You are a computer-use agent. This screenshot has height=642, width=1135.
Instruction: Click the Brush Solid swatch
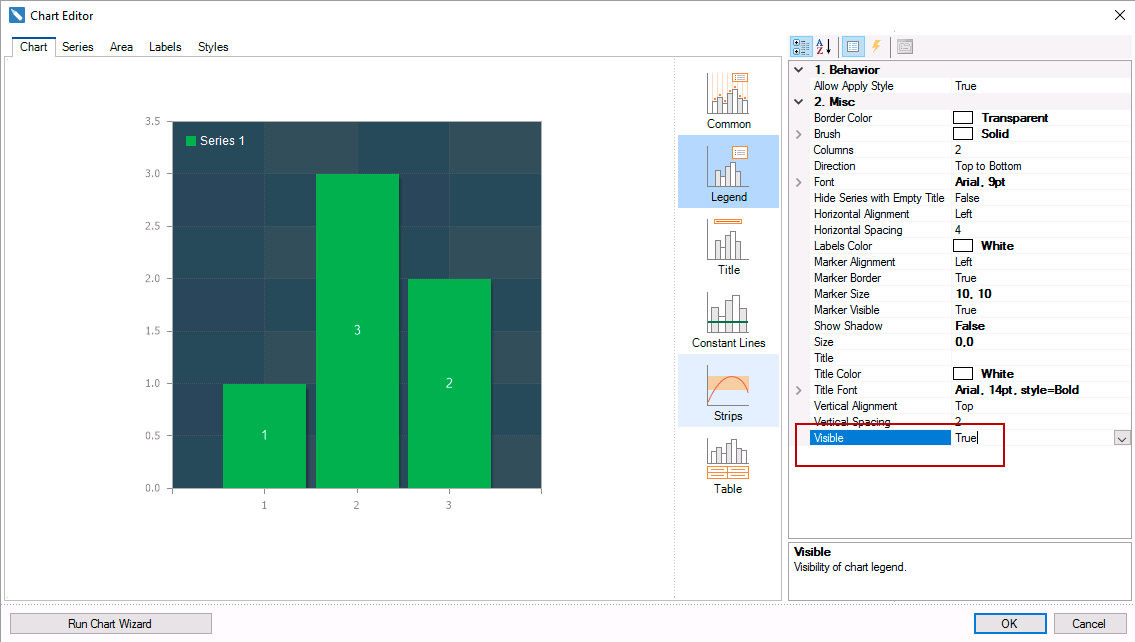coord(963,134)
